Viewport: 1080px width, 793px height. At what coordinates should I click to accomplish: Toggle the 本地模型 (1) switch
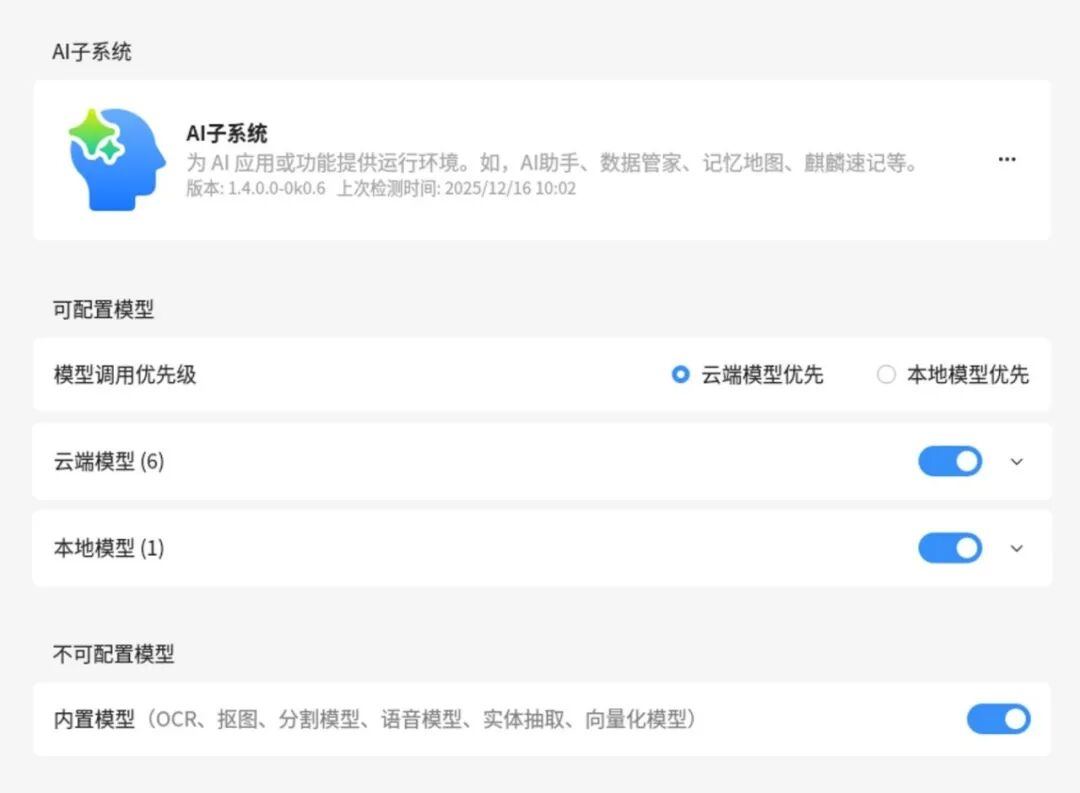(x=950, y=548)
